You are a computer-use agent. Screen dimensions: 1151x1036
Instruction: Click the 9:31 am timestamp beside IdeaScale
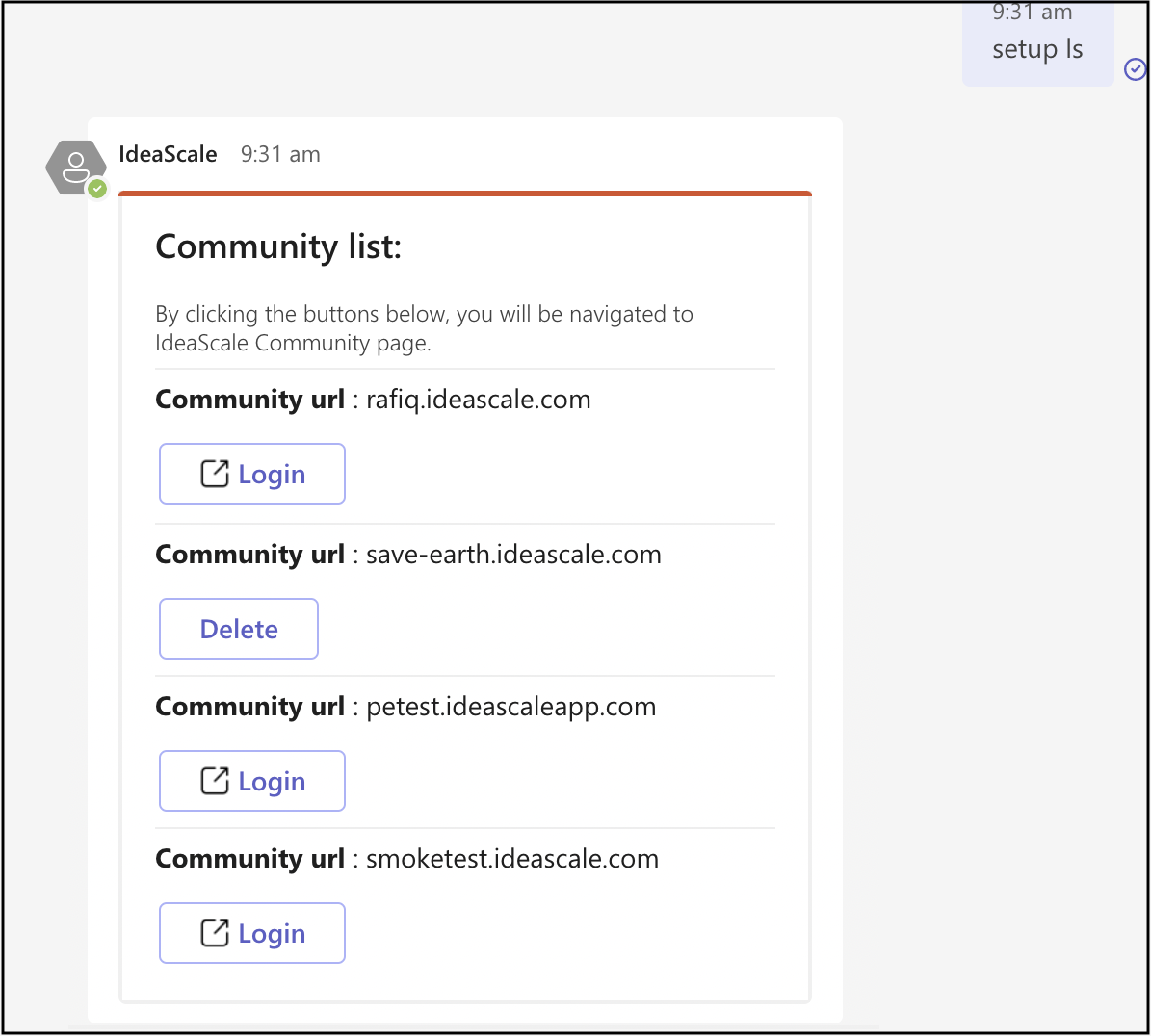[x=280, y=154]
